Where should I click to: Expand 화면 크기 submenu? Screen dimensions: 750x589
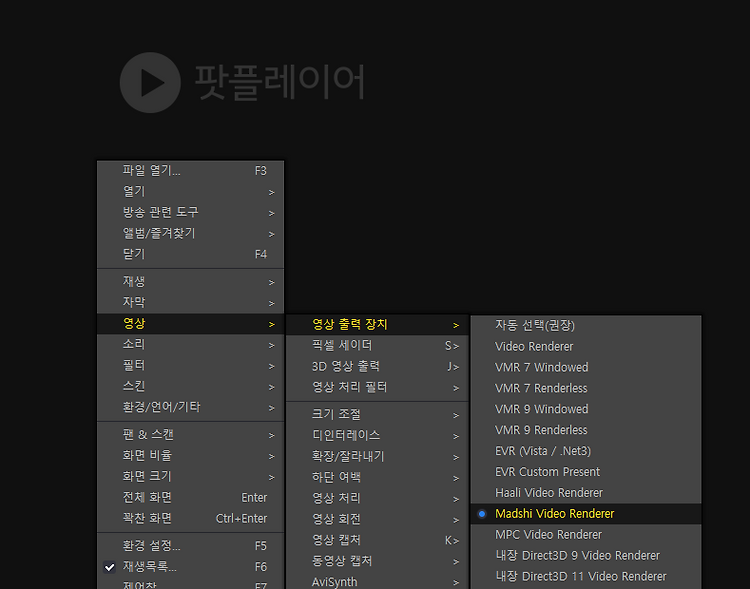pyautogui.click(x=190, y=477)
